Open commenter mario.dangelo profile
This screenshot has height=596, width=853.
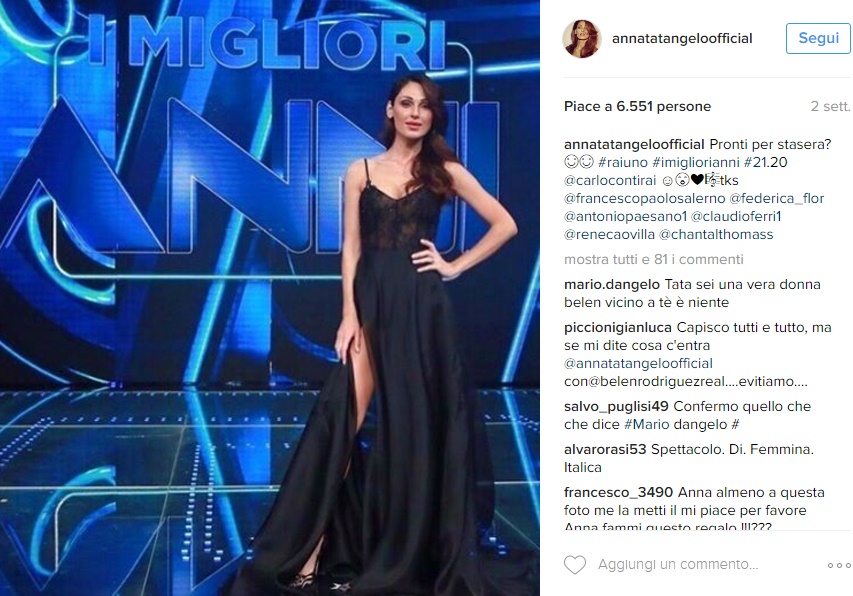point(611,284)
